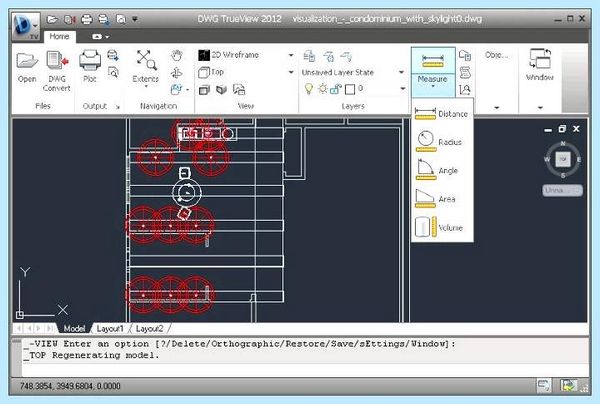Screen dimensions: 600x404
Task: Switch to the Model tab
Action: (x=74, y=329)
